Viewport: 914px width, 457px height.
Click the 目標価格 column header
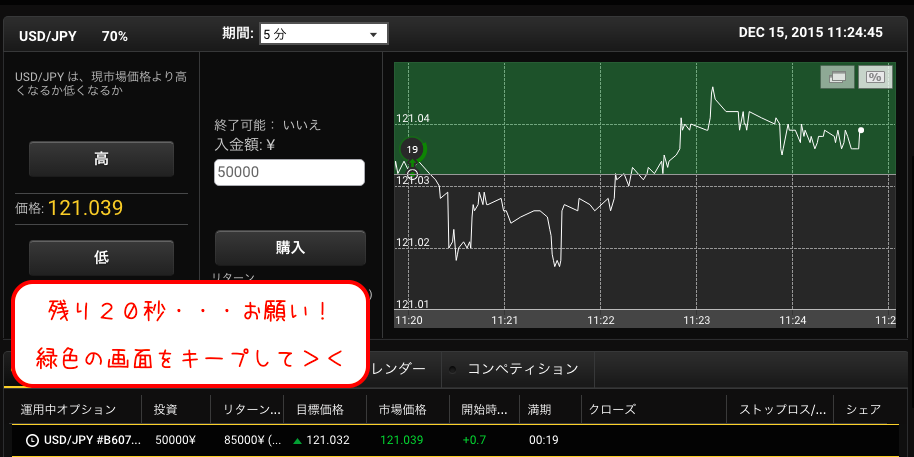(319, 410)
